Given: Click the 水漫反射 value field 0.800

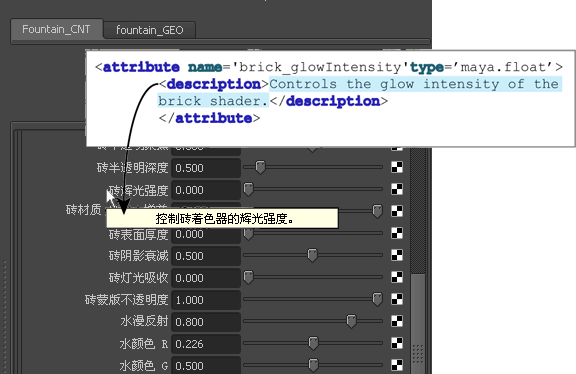Looking at the screenshot, I should pyautogui.click(x=206, y=322).
